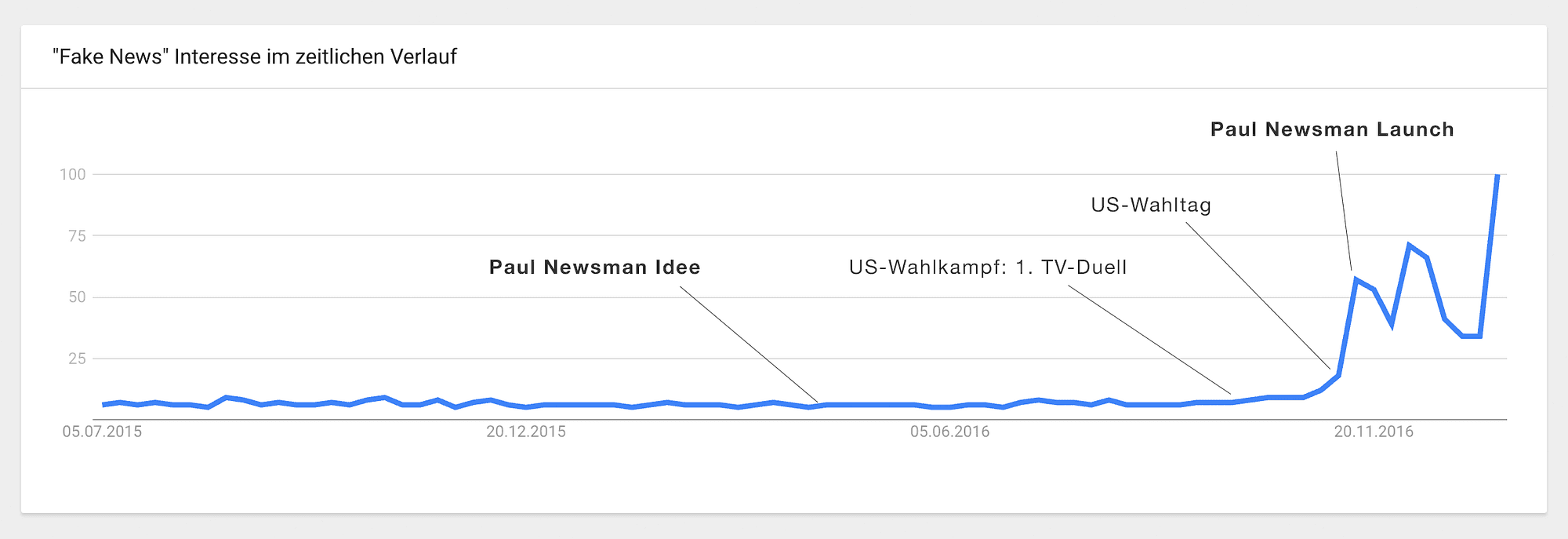
Task: Click the 20.12.2015 date axis label
Action: coord(526,432)
